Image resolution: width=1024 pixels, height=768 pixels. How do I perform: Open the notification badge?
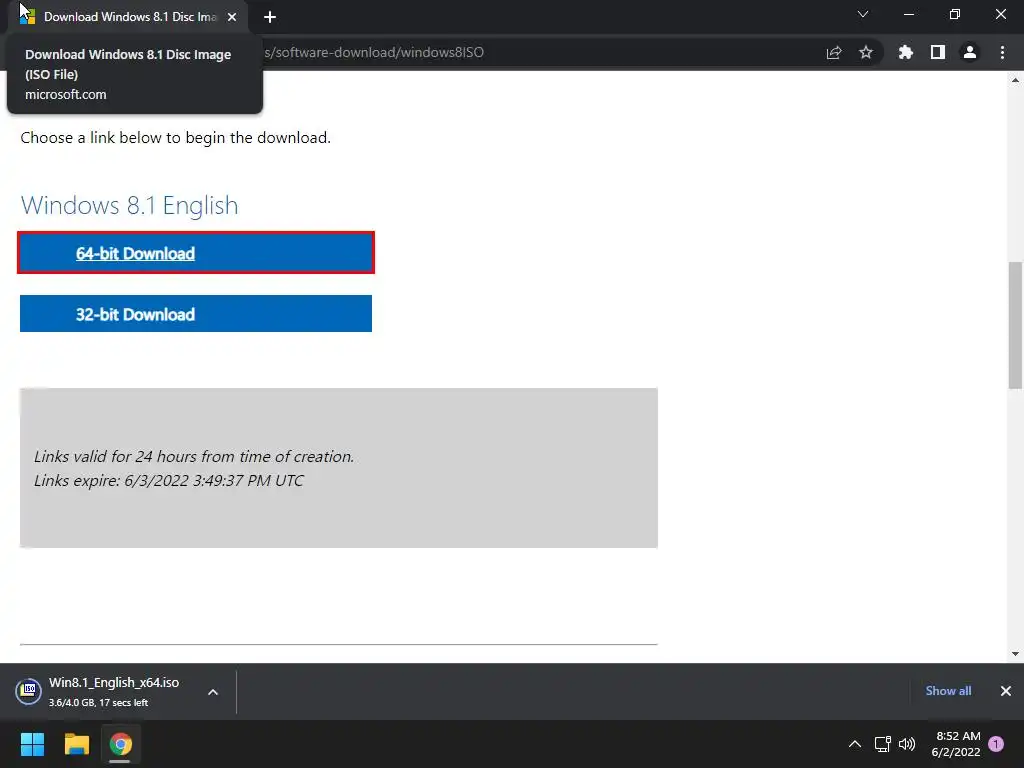pyautogui.click(x=996, y=744)
